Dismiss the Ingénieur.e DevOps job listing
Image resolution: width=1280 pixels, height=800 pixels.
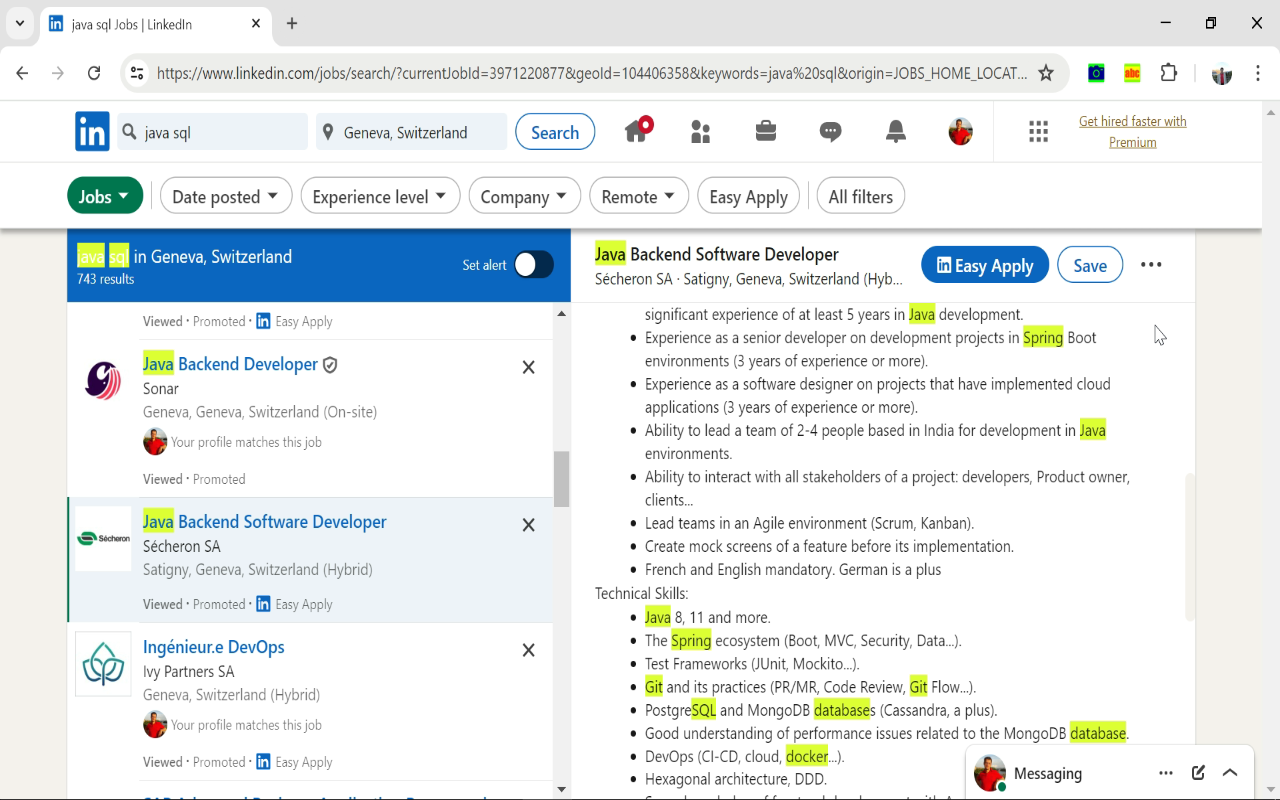528,649
